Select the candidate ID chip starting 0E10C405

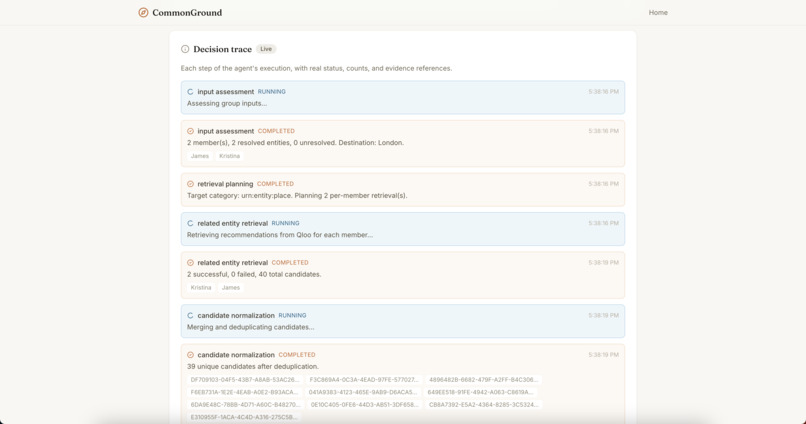(x=364, y=404)
